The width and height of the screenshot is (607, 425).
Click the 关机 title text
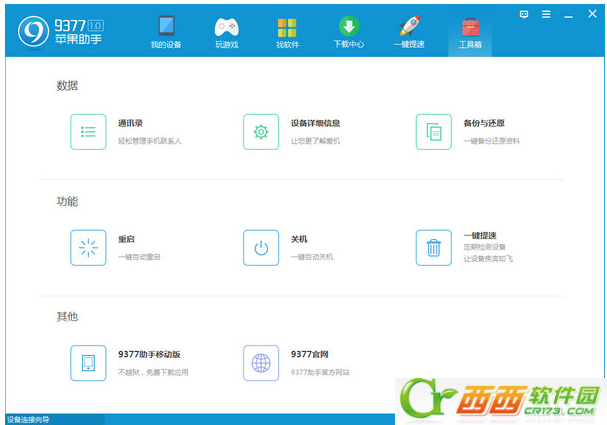(x=299, y=239)
